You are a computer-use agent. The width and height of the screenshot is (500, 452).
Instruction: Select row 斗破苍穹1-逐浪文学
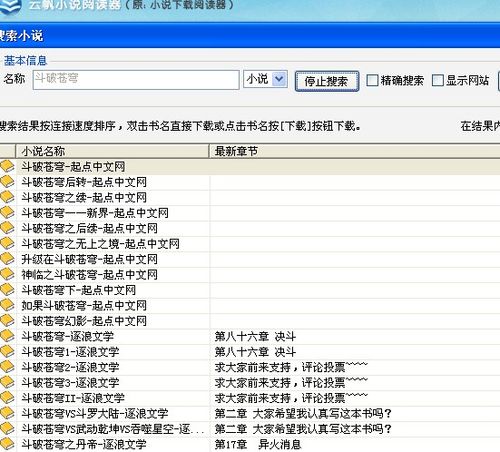250,352
